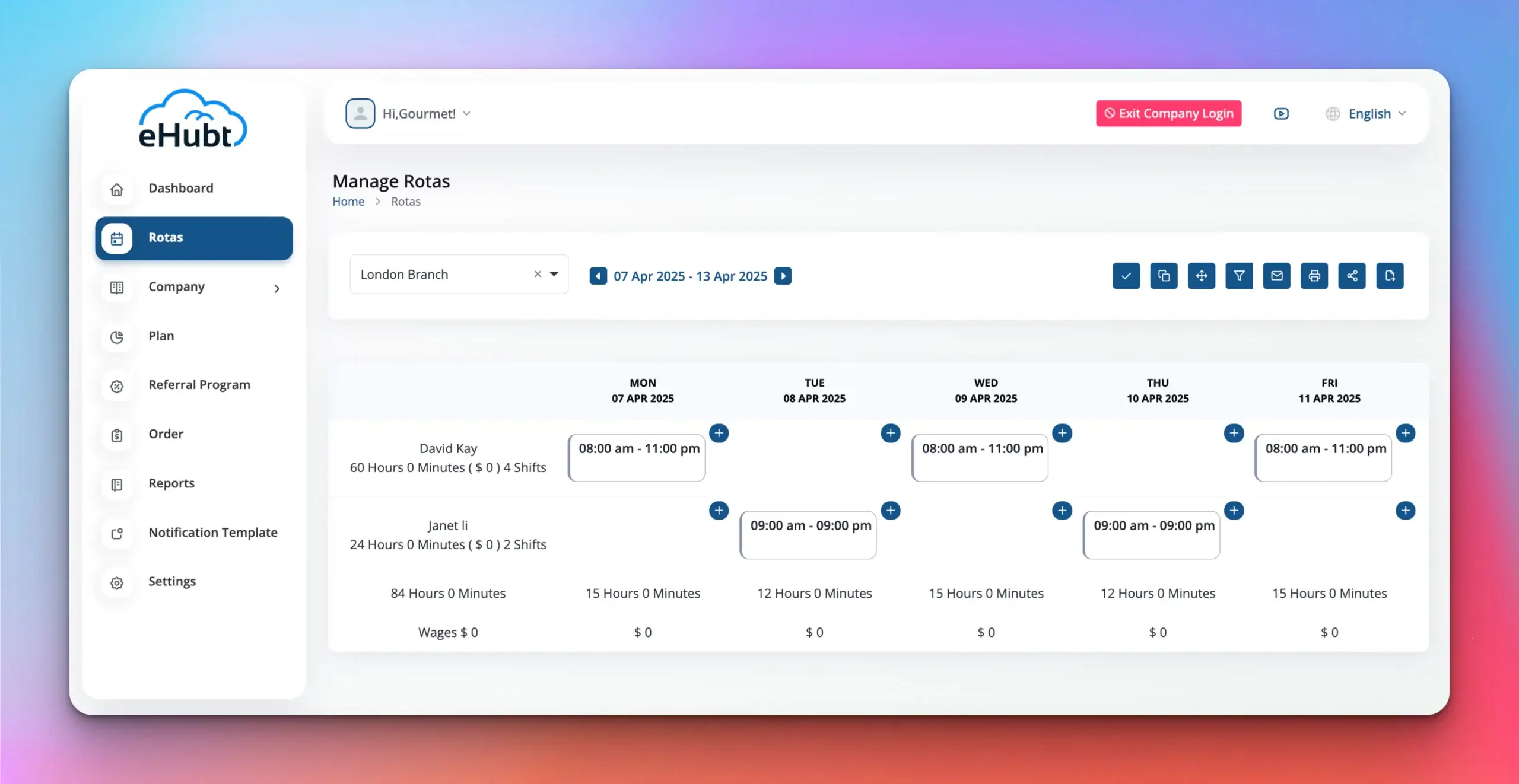Viewport: 1519px width, 784px height.
Task: Click the Reports icon in sidebar
Action: pos(117,485)
